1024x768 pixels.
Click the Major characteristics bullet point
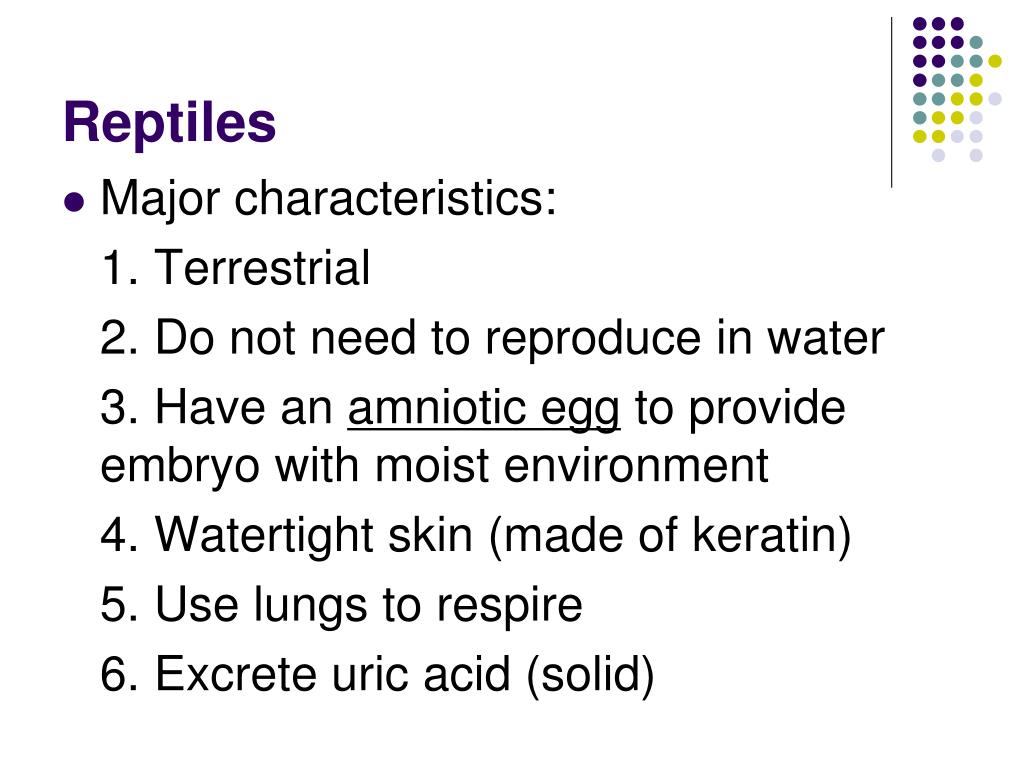tap(74, 202)
